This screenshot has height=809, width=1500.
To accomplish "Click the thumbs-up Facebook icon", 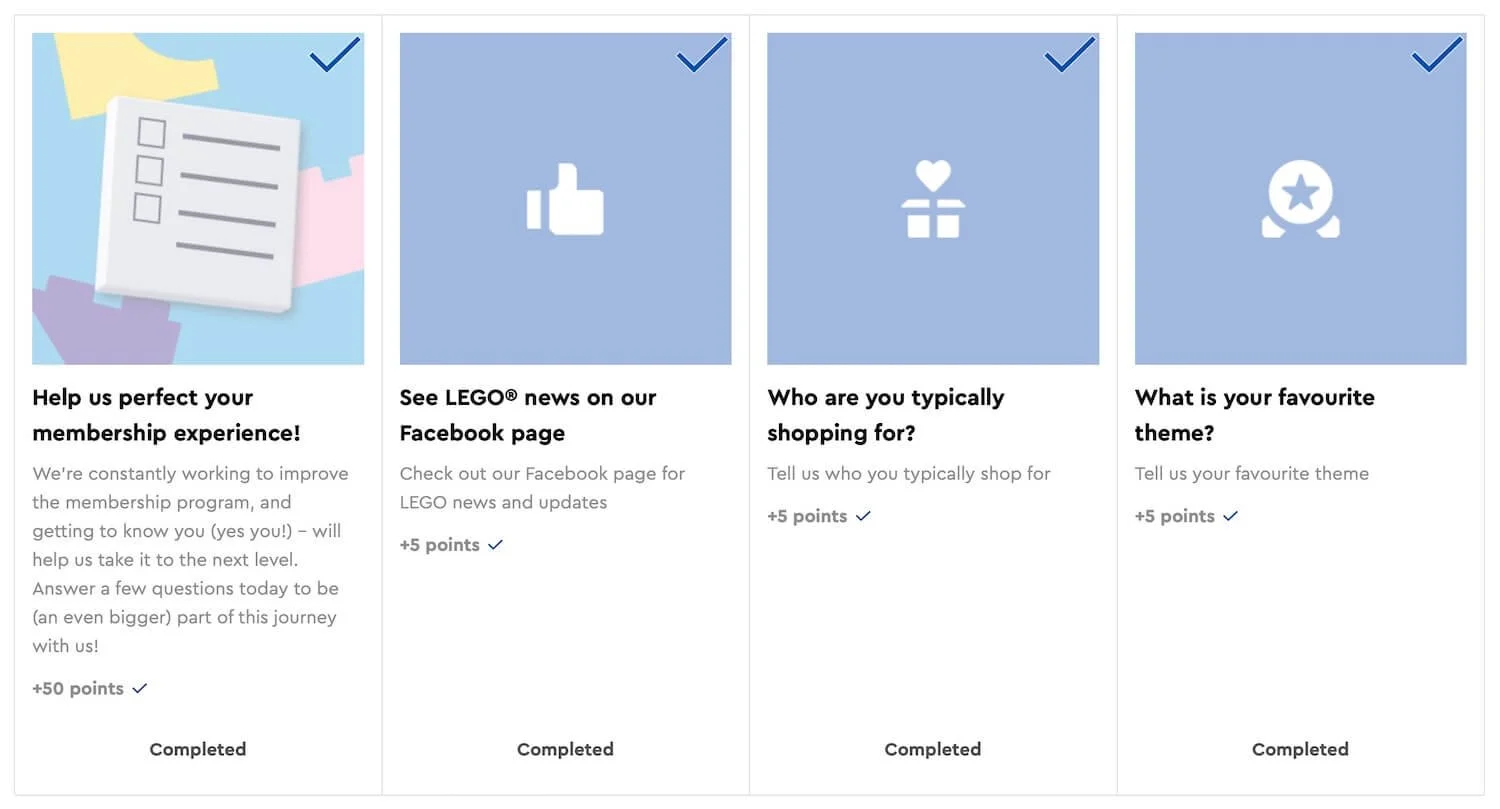I will tap(565, 199).
